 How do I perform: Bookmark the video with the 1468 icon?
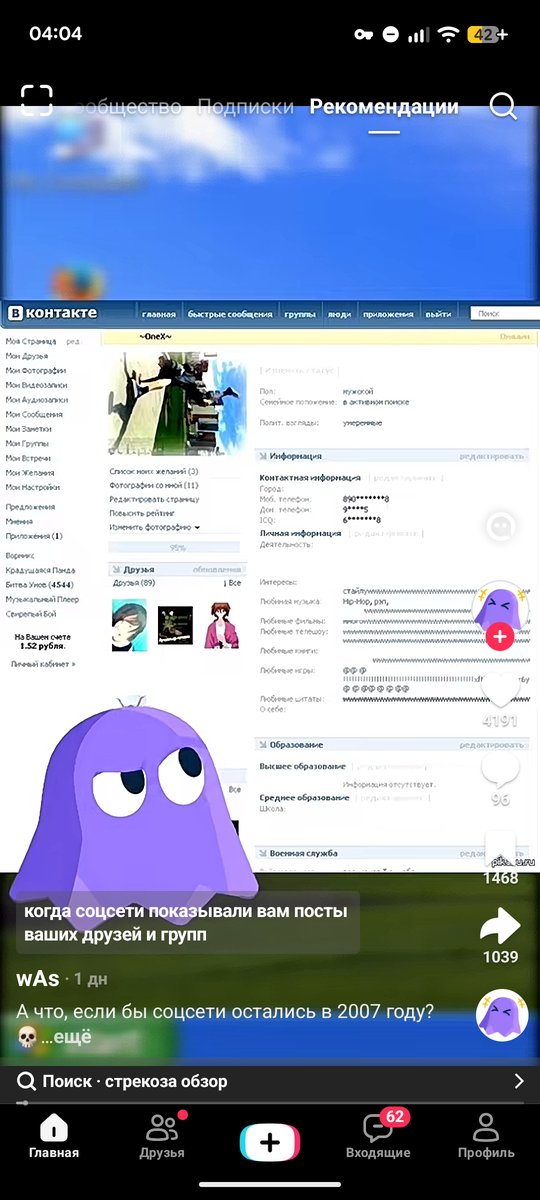pyautogui.click(x=500, y=848)
